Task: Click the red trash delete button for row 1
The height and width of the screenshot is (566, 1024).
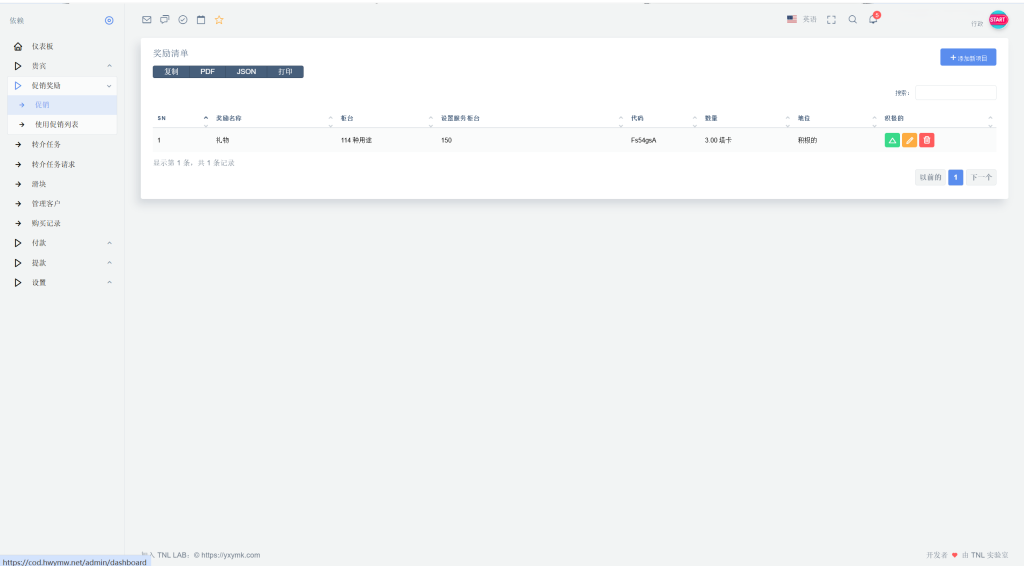Action: [x=926, y=140]
